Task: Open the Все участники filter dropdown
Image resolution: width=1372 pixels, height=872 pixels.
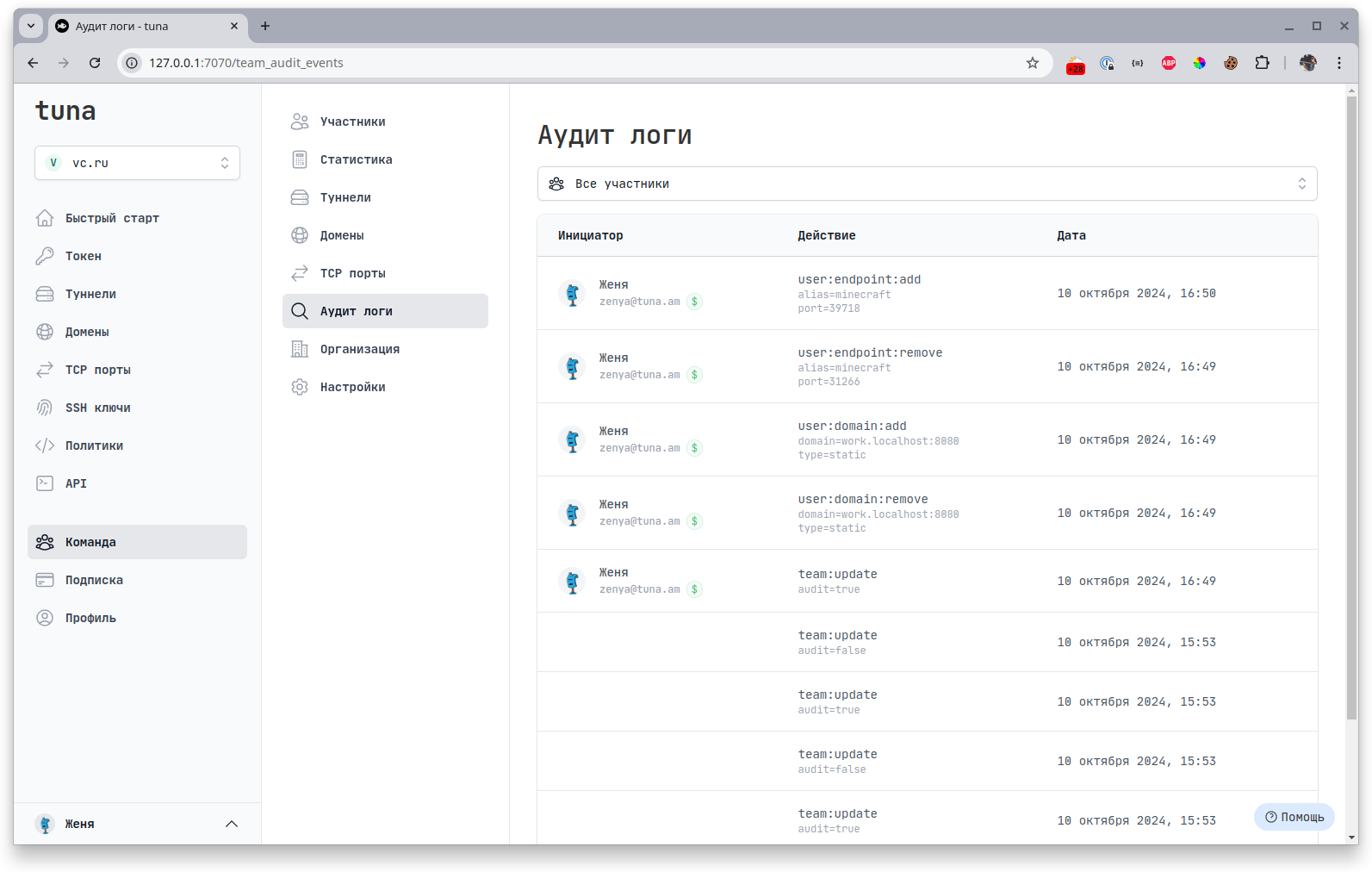Action: [x=927, y=184]
